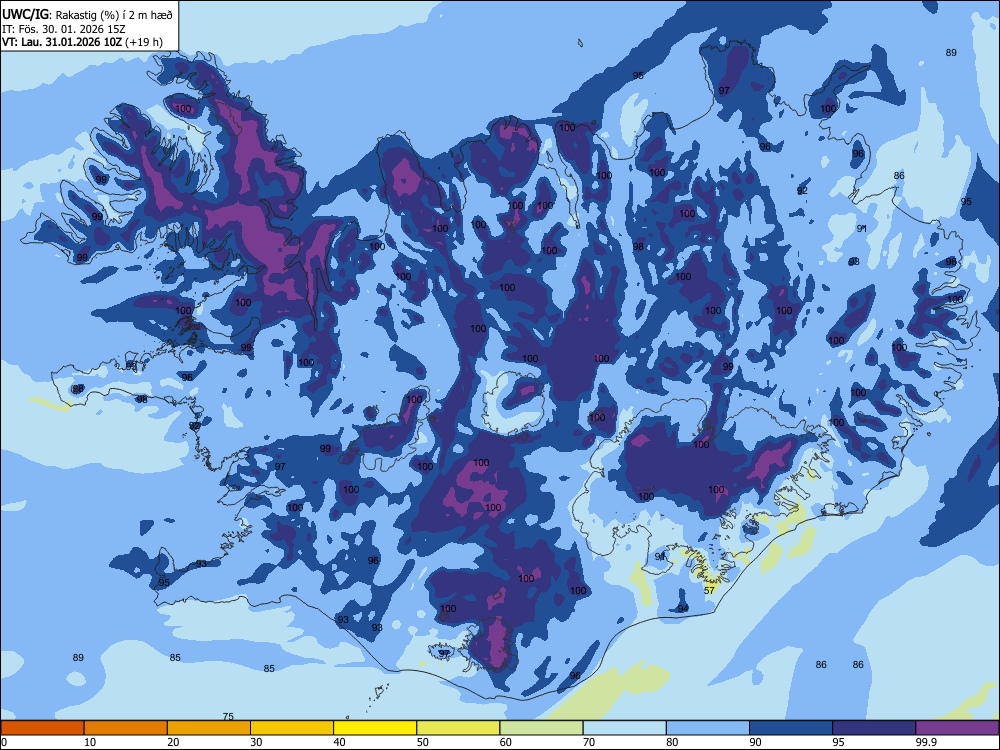Click the 'VT: Lau. 31.01.2026 10Z (+19 h)' line
Viewport: 1000px width, 750px height.
tap(82, 42)
